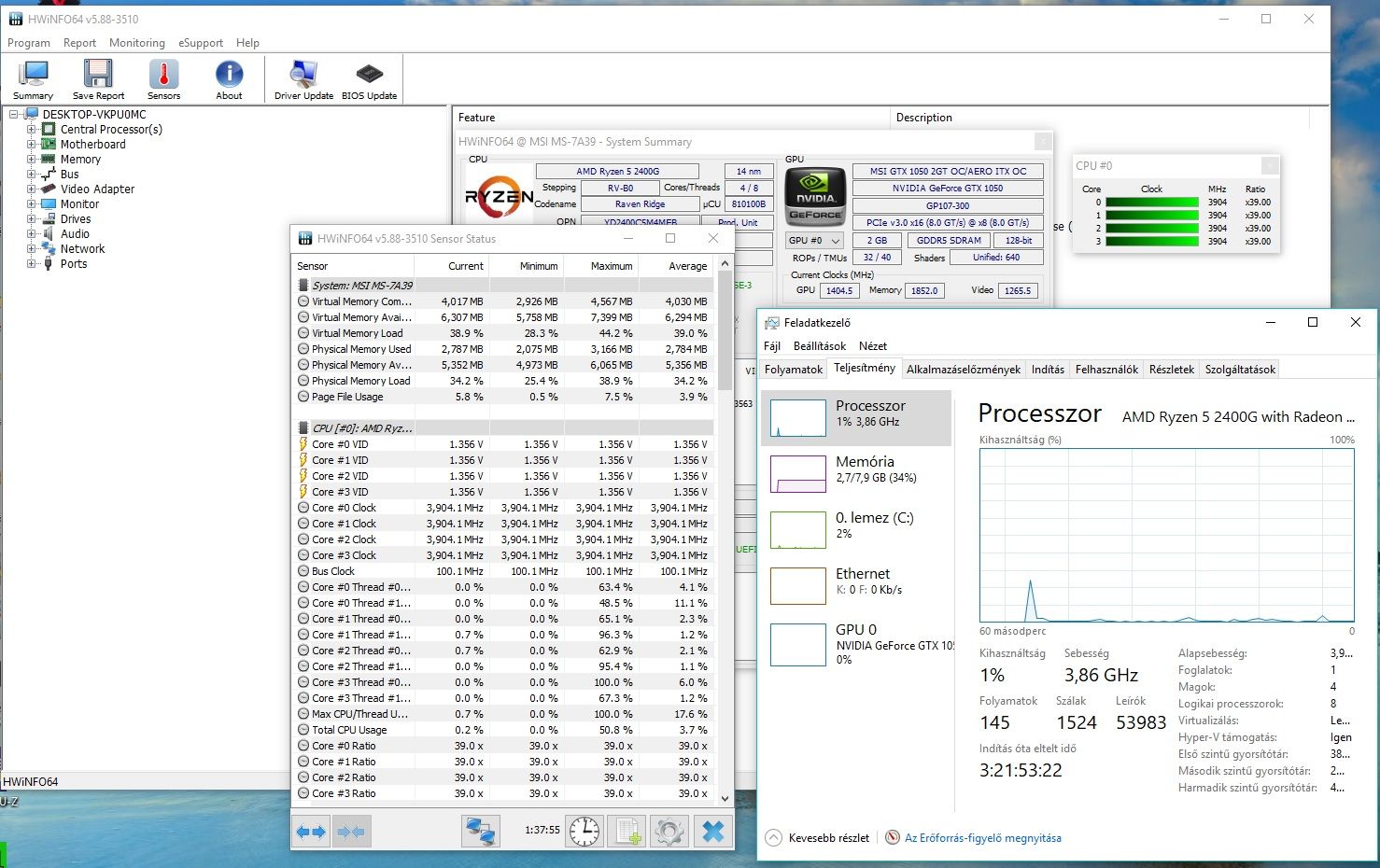This screenshot has width=1380, height=868.
Task: Select the Ethernet performance entry
Action: coord(856,585)
